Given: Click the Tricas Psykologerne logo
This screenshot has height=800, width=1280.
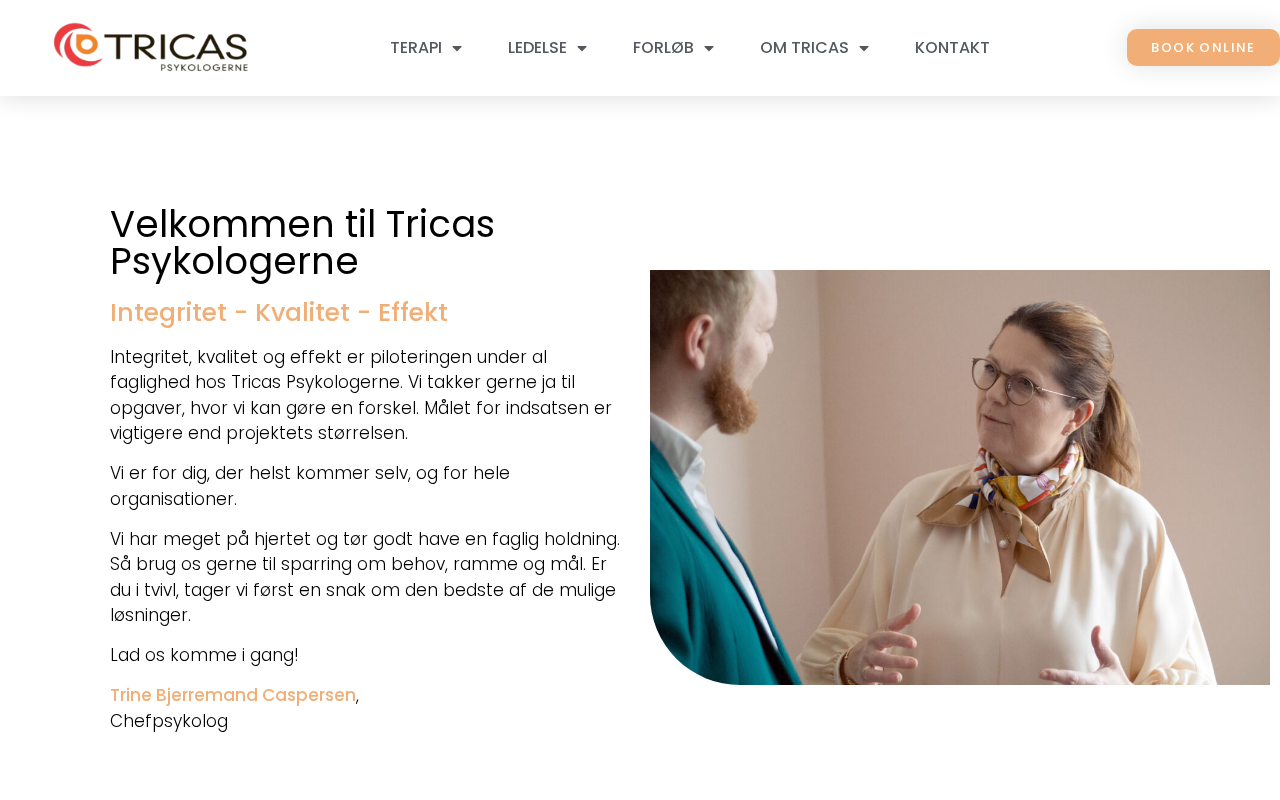Looking at the screenshot, I should pos(151,47).
